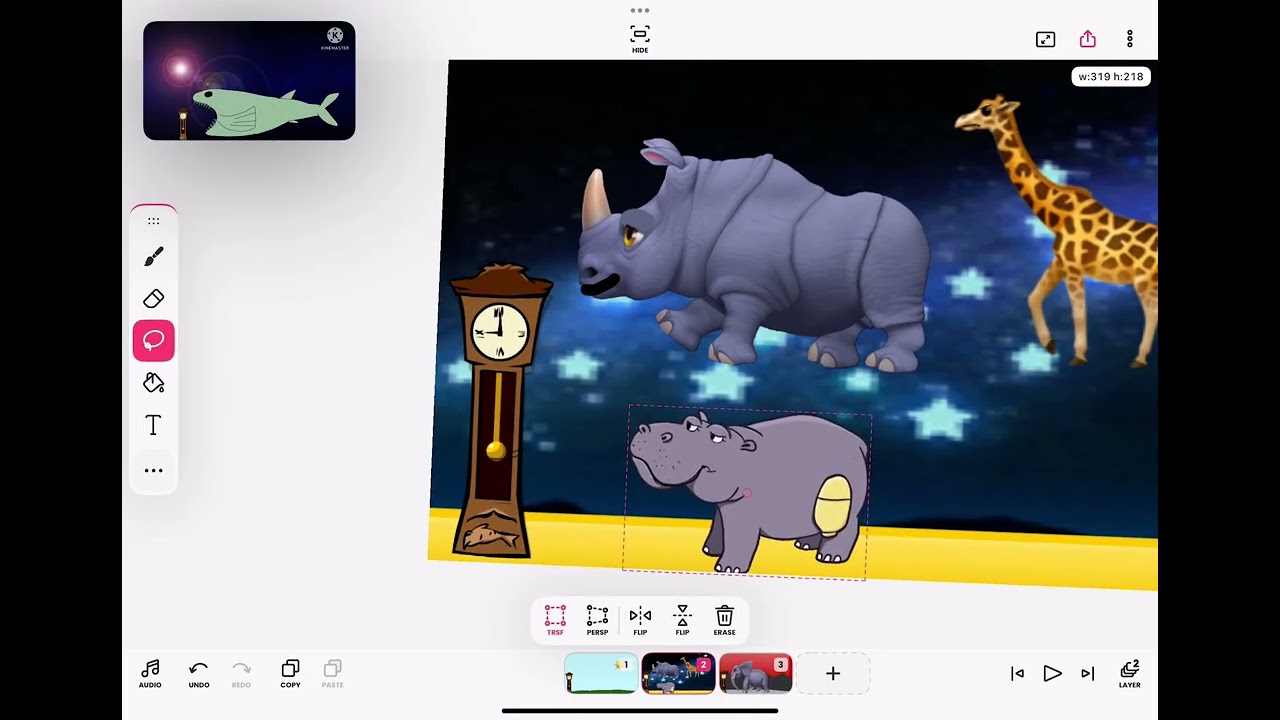Flip the selection vertically
Screen dimensions: 1280x720
682,620
